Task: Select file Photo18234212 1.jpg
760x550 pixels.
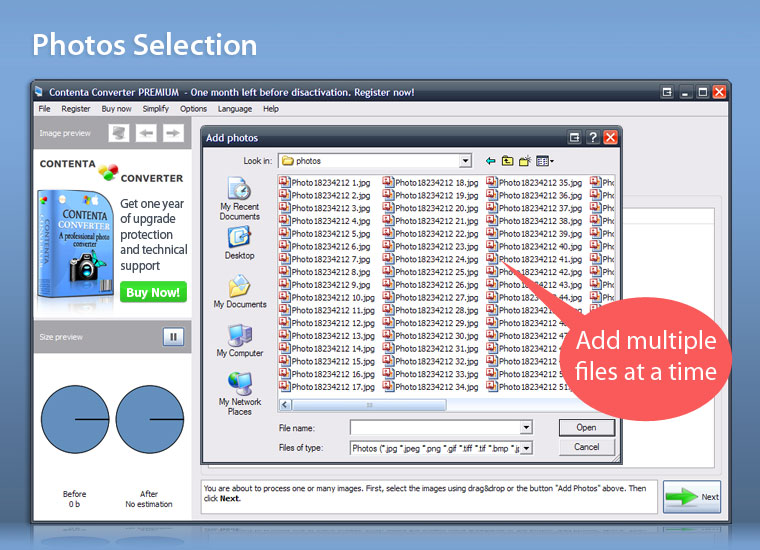Action: [x=325, y=183]
